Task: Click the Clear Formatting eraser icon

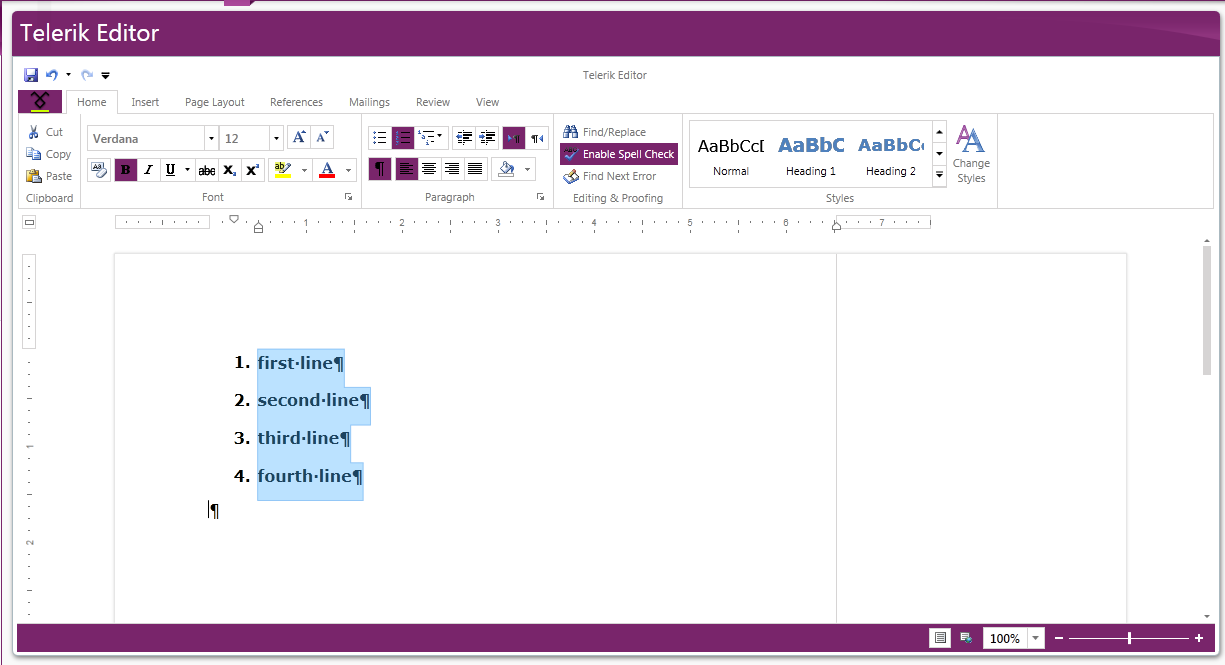Action: 99,169
